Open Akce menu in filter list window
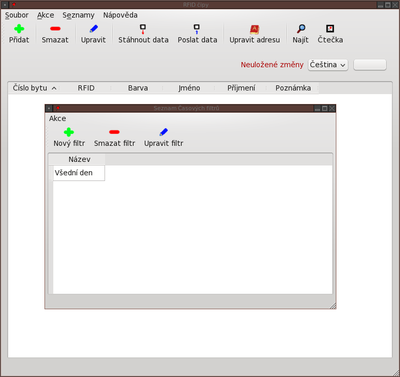The width and height of the screenshot is (400, 377). (x=57, y=118)
